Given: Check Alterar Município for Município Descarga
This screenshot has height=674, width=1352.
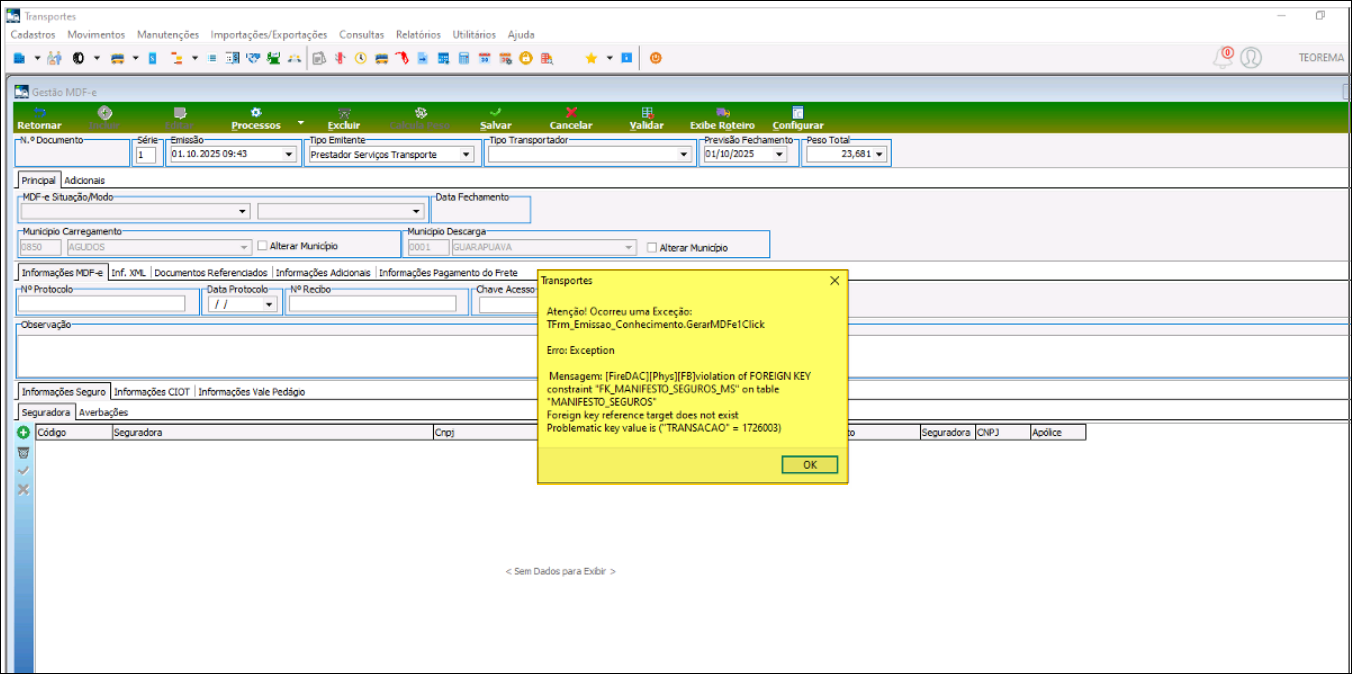Looking at the screenshot, I should [x=652, y=248].
